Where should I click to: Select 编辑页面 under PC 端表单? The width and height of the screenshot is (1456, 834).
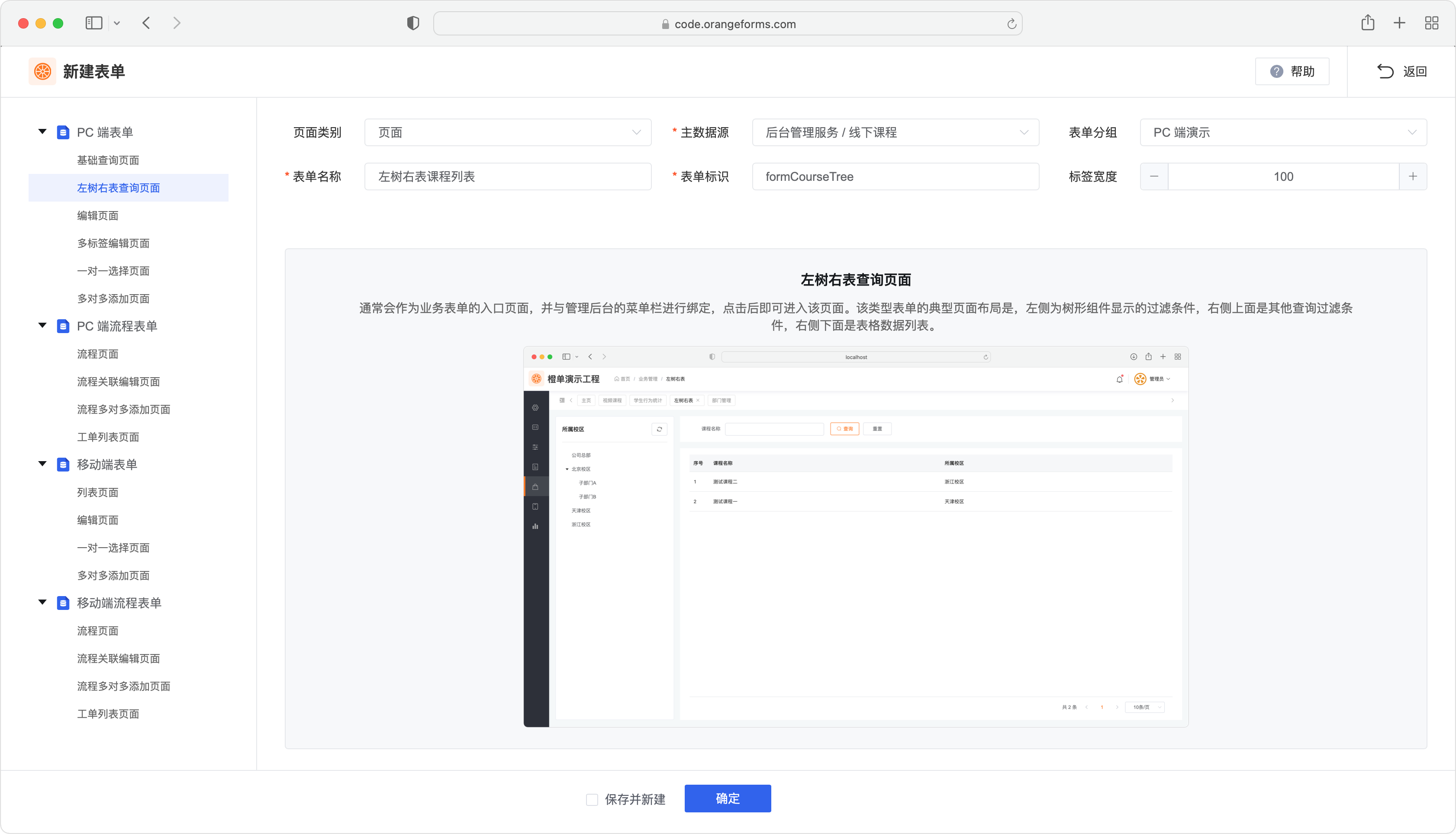coord(98,215)
